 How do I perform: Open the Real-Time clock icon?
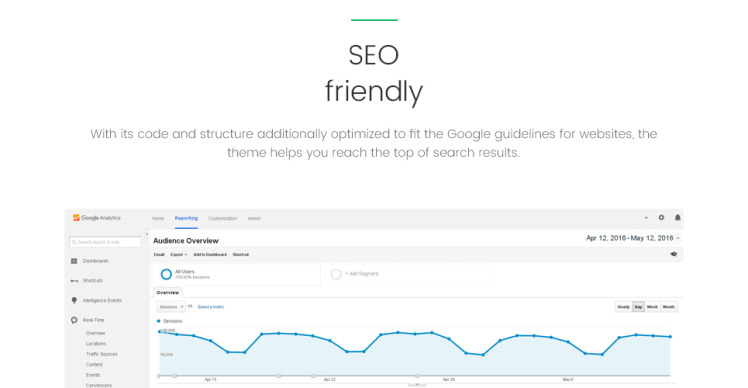click(74, 320)
